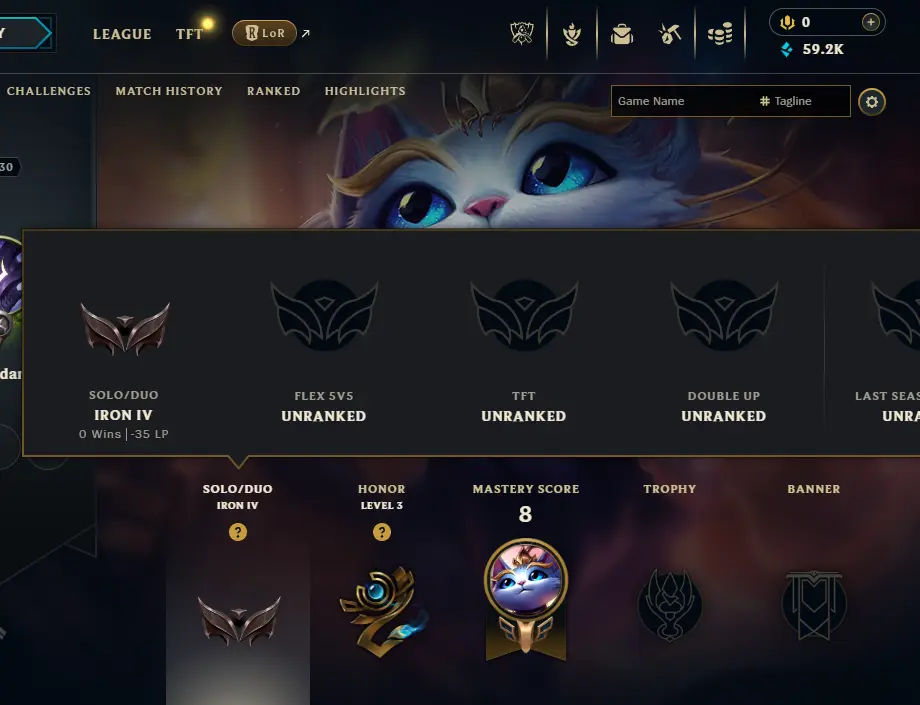Click the plus button to purchase RP
Image resolution: width=920 pixels, height=705 pixels.
click(871, 22)
